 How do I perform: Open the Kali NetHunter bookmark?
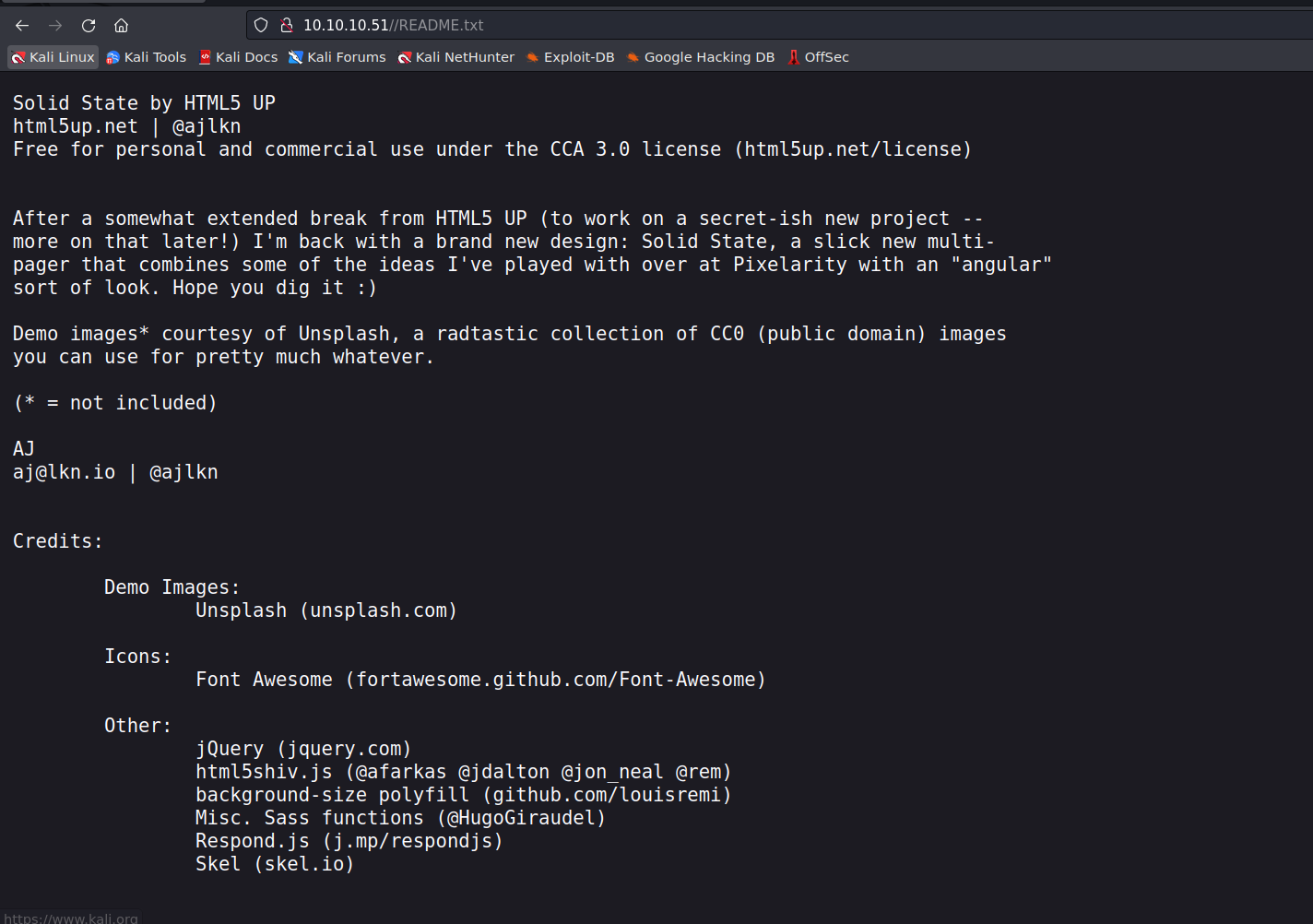click(x=455, y=57)
